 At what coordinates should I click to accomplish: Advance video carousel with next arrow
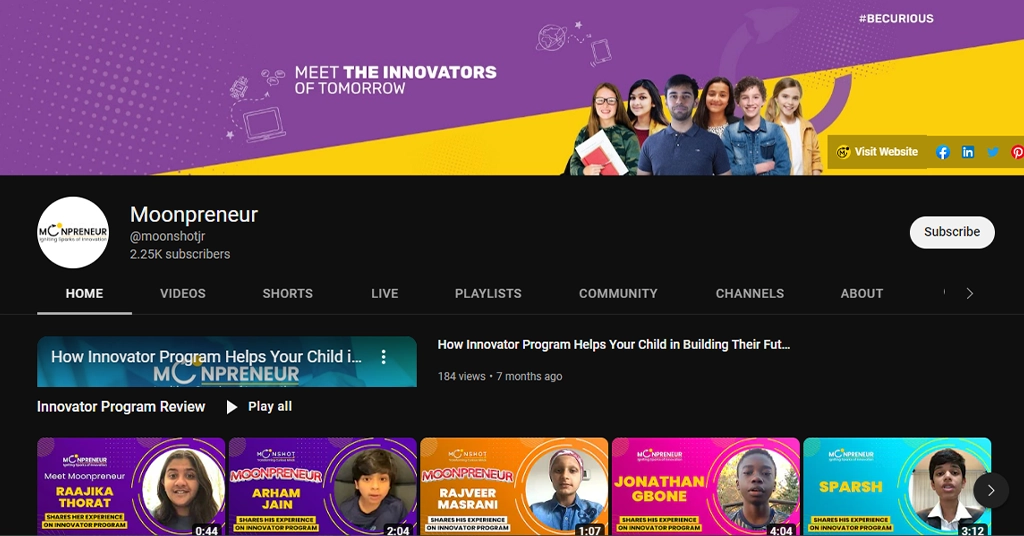[x=991, y=490]
